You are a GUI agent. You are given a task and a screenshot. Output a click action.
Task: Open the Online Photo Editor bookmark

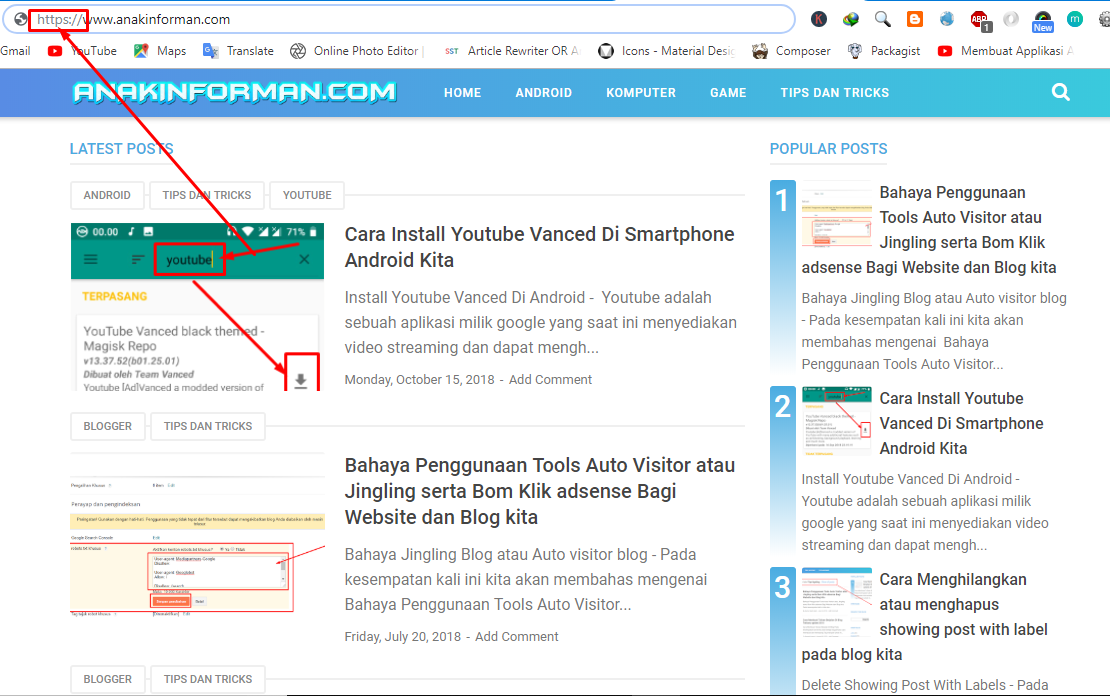356,51
